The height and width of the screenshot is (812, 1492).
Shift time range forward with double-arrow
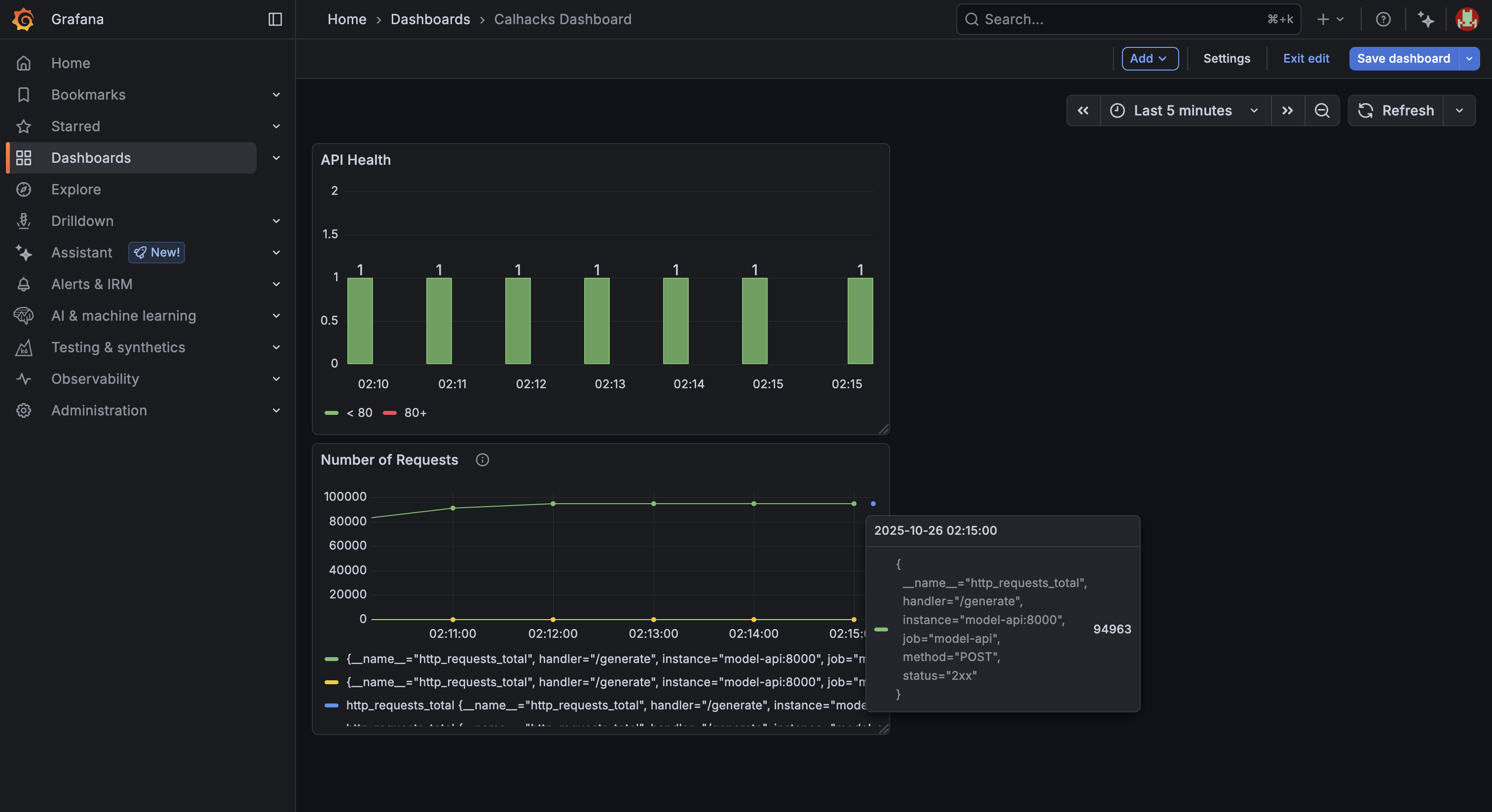click(x=1287, y=111)
